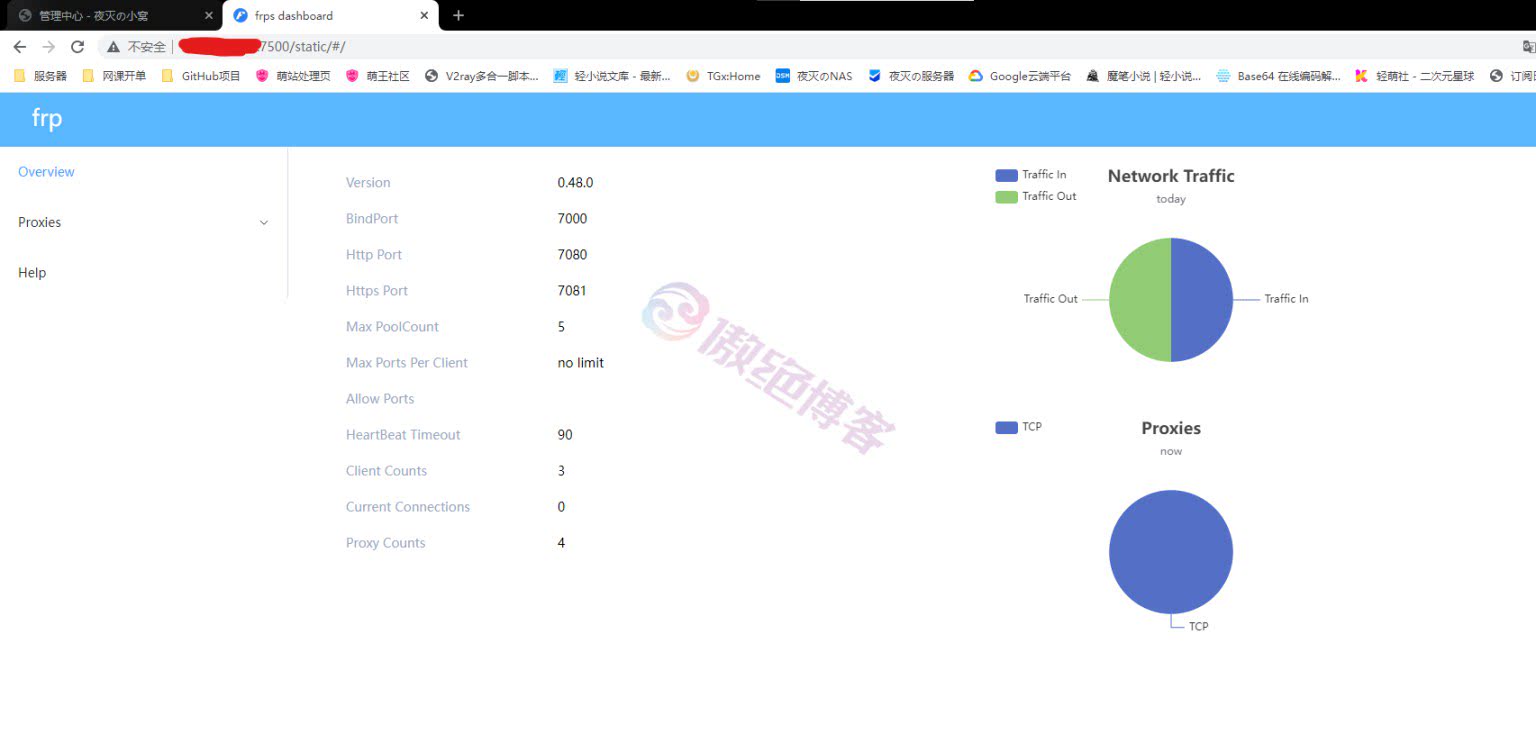Click the Proxy Counts value 4
Image resolution: width=1536 pixels, height=752 pixels.
[x=561, y=542]
